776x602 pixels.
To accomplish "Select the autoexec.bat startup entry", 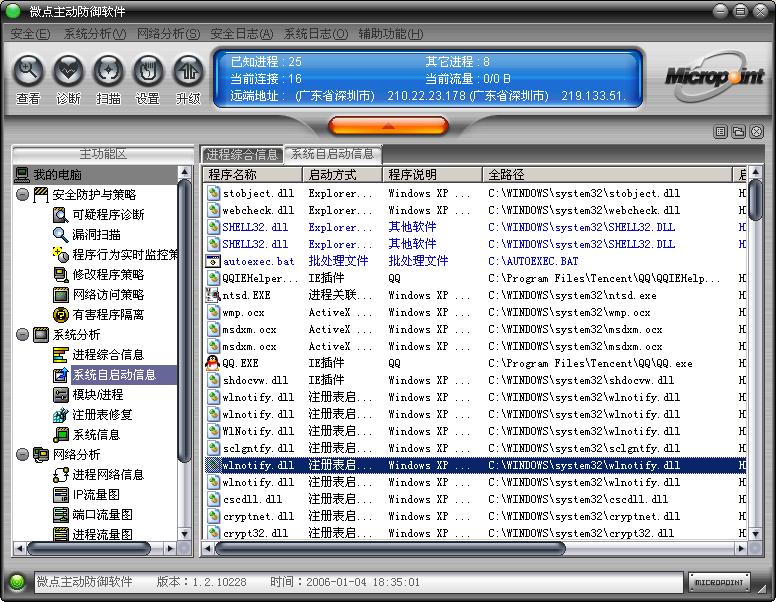I will [258, 261].
